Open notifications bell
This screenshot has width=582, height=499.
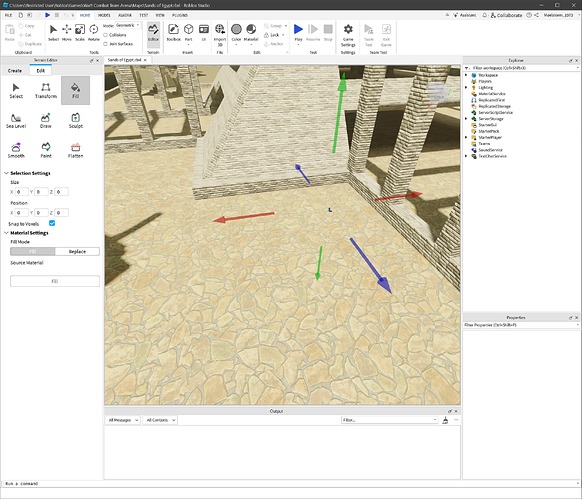(x=484, y=15)
